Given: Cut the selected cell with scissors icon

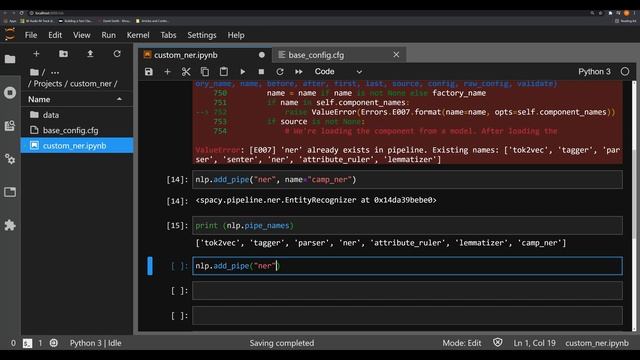Looking at the screenshot, I should [186, 72].
